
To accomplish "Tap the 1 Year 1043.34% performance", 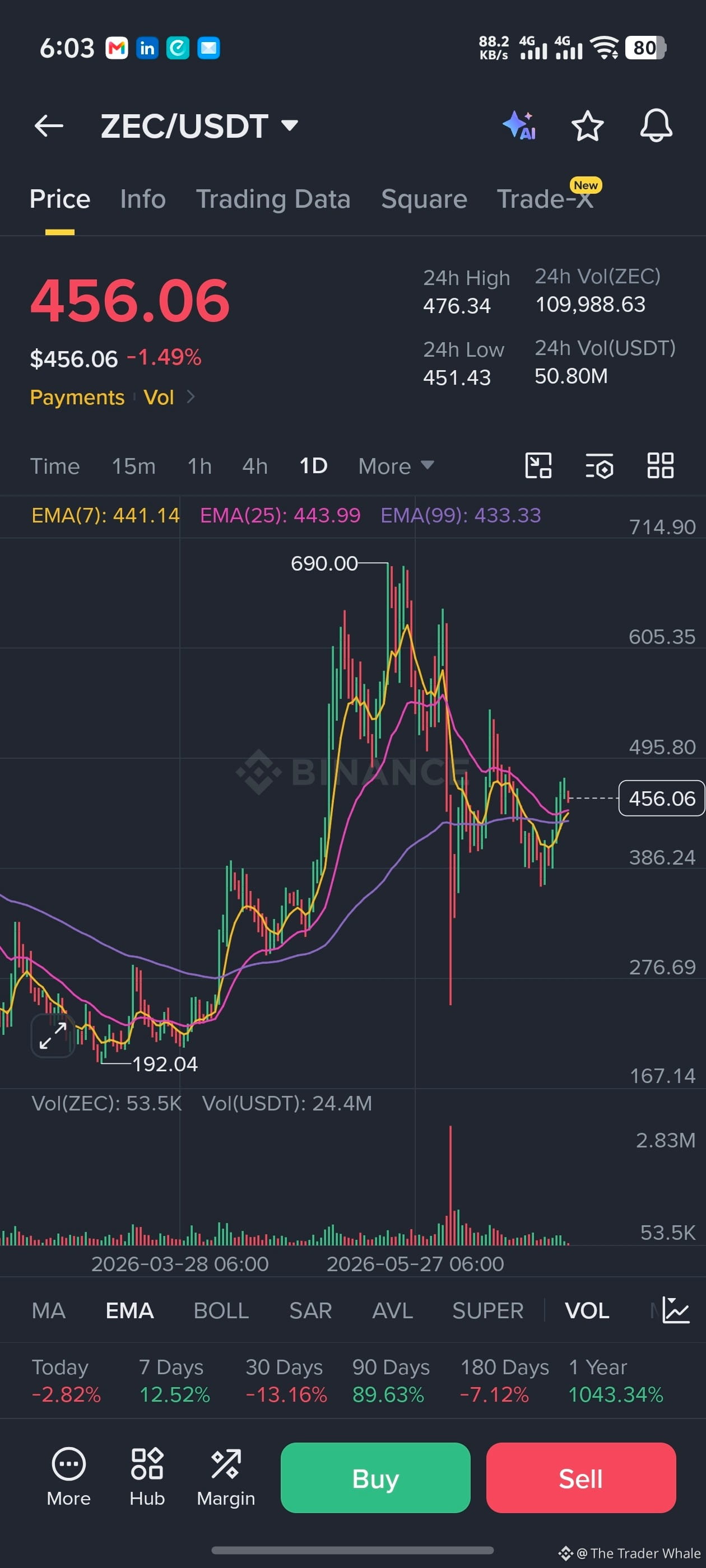I will coord(615,1381).
